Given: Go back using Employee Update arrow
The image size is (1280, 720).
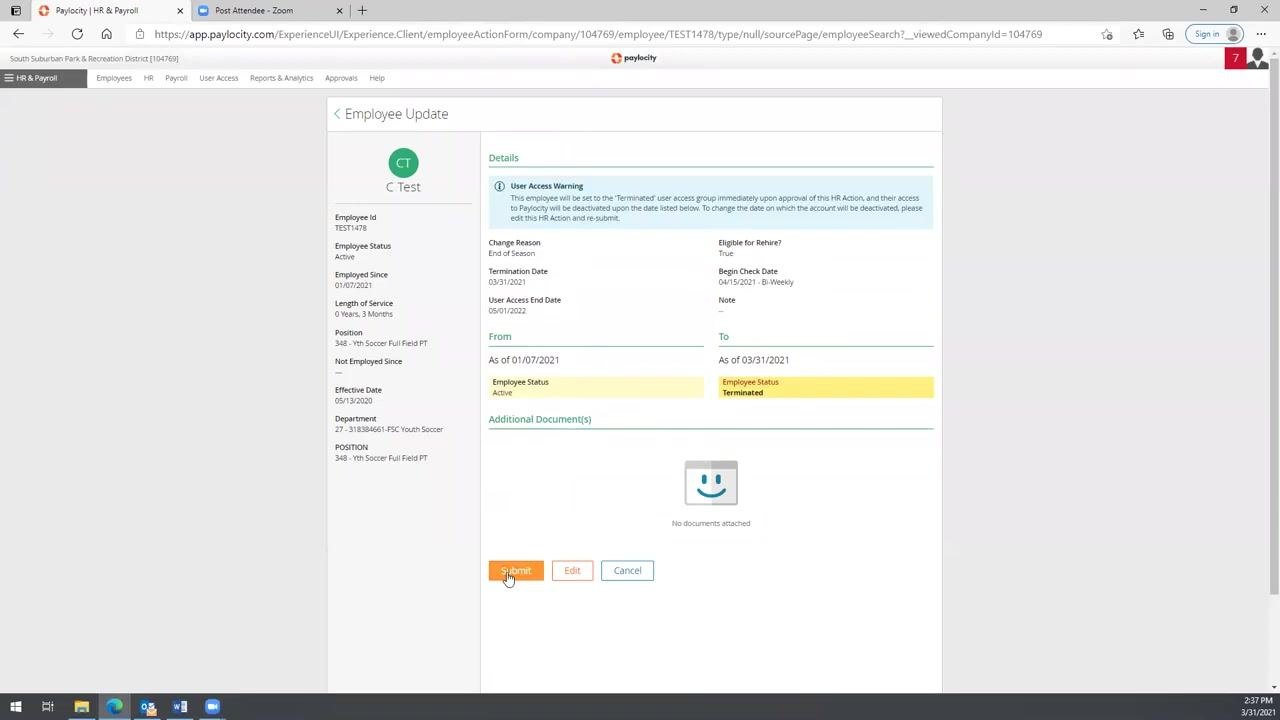Looking at the screenshot, I should [337, 114].
